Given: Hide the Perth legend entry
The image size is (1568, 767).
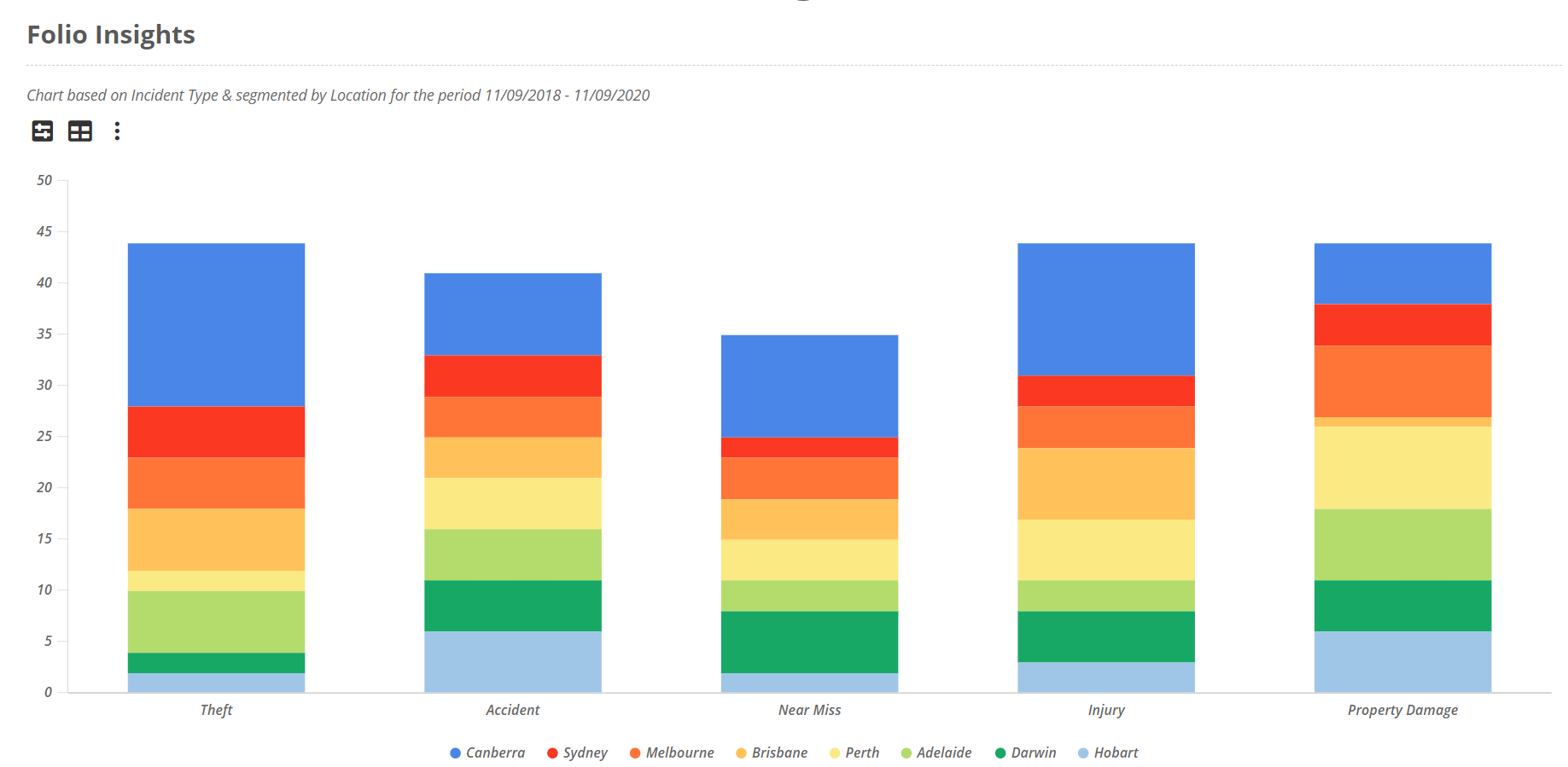Looking at the screenshot, I should 854,752.
